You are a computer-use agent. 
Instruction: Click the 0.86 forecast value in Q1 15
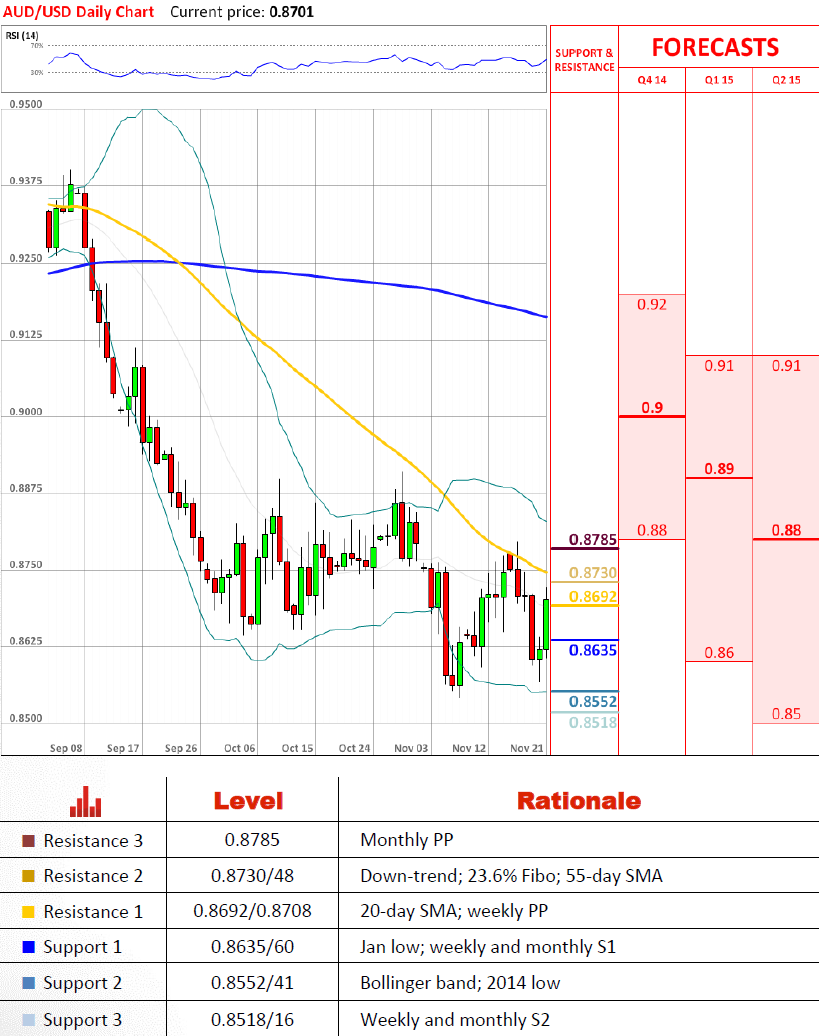tap(719, 653)
